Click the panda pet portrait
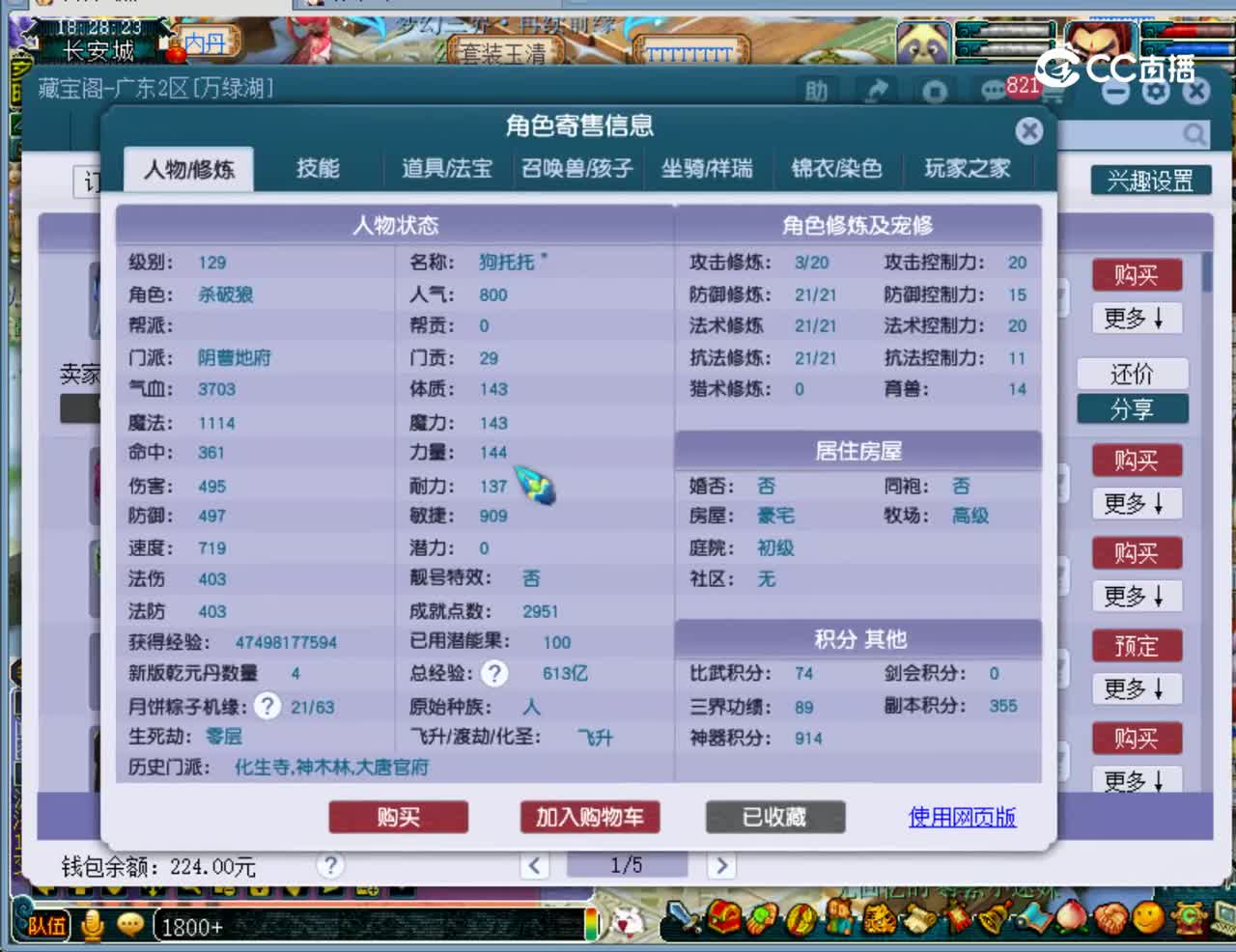The image size is (1236, 952). 924,43
